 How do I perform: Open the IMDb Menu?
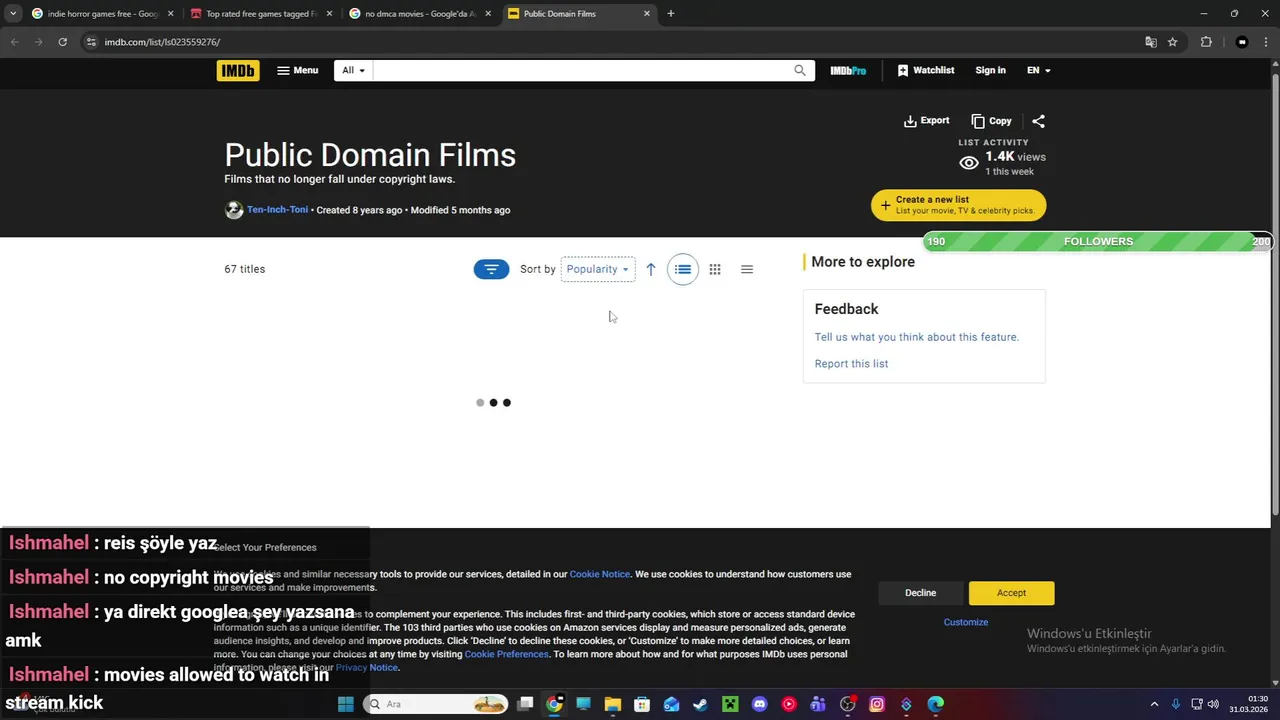click(x=298, y=70)
